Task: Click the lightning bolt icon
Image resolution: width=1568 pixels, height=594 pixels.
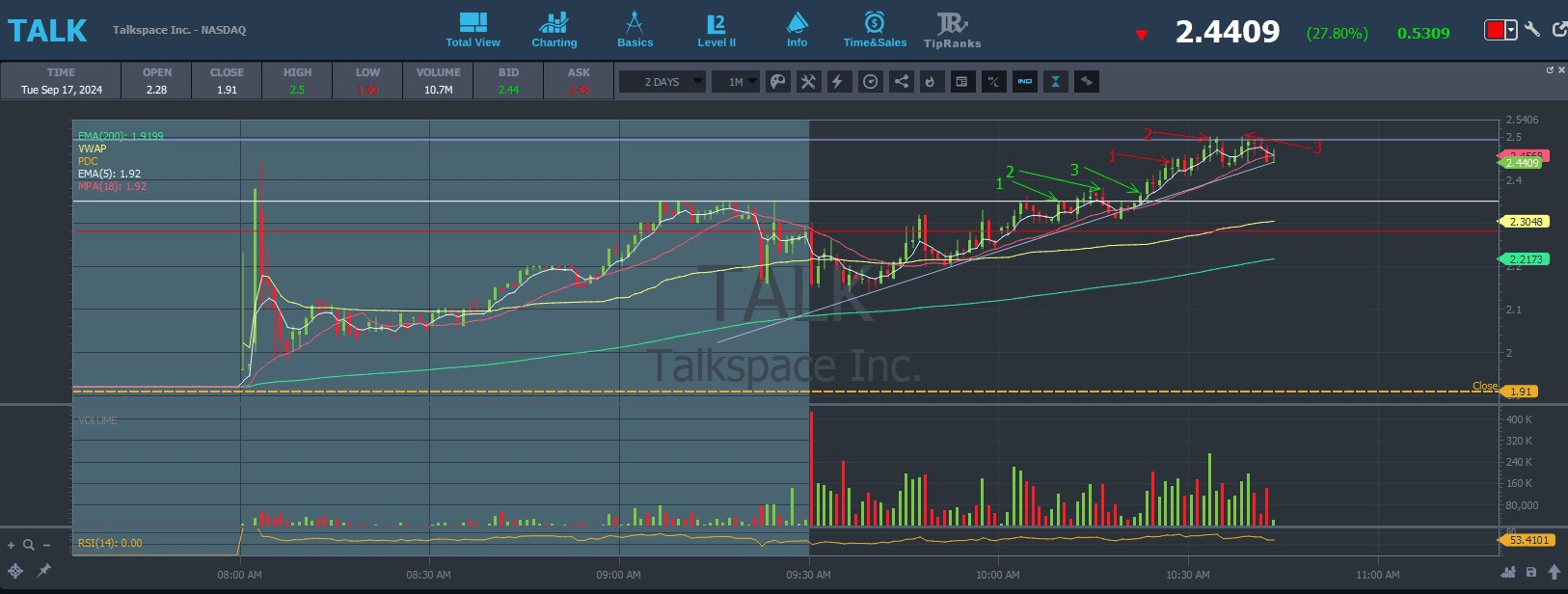Action: pyautogui.click(x=837, y=82)
